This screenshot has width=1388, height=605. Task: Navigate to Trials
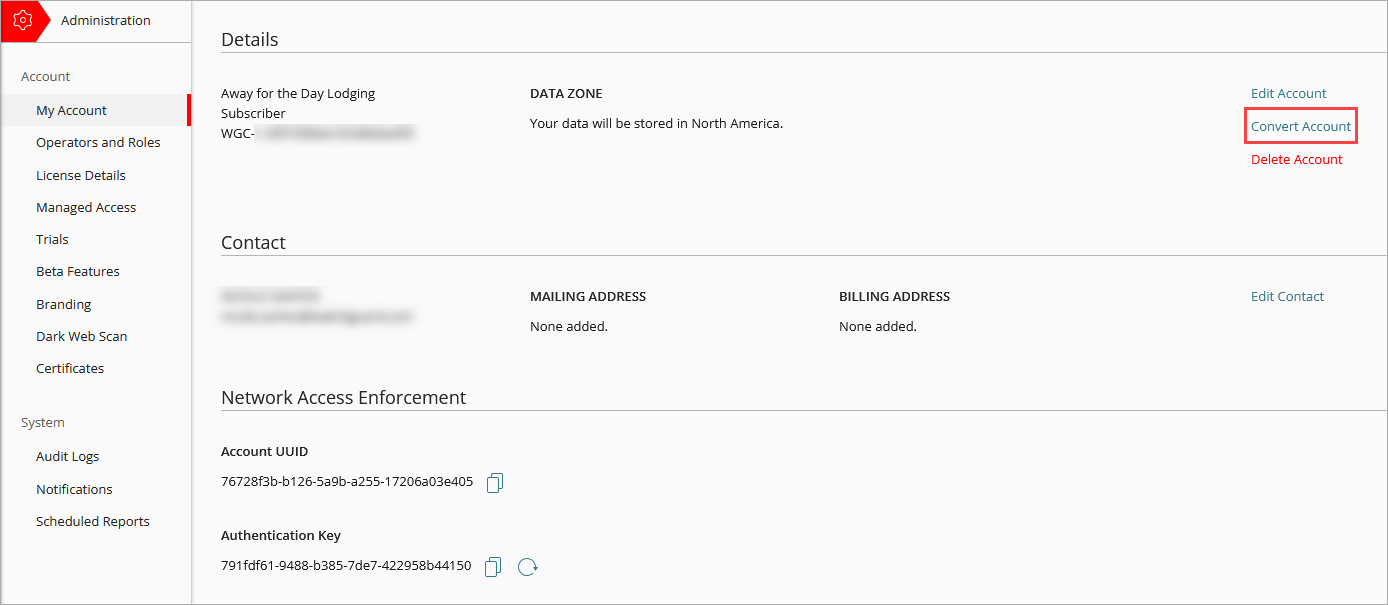52,239
